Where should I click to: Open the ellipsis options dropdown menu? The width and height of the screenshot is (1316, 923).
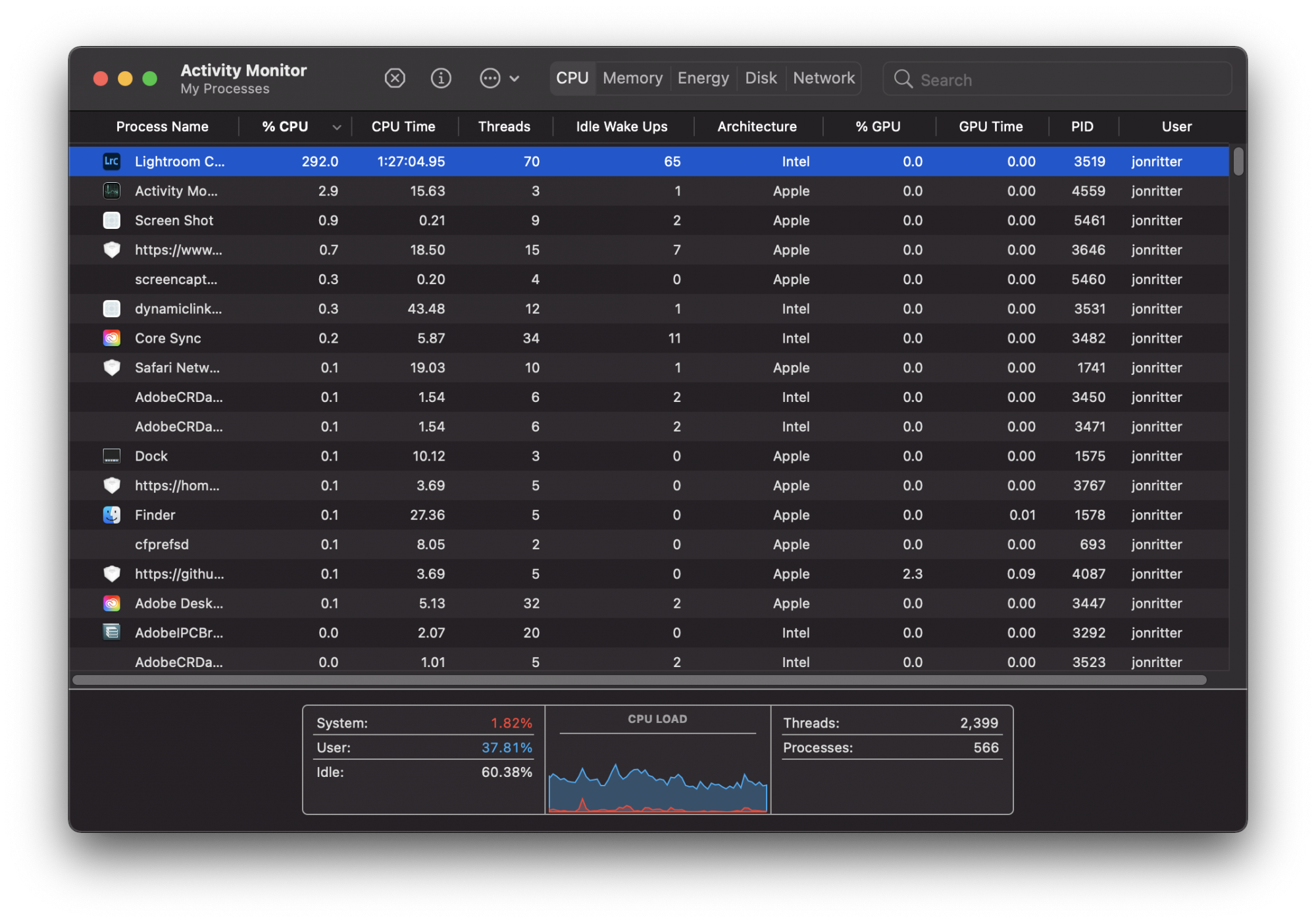pyautogui.click(x=490, y=79)
